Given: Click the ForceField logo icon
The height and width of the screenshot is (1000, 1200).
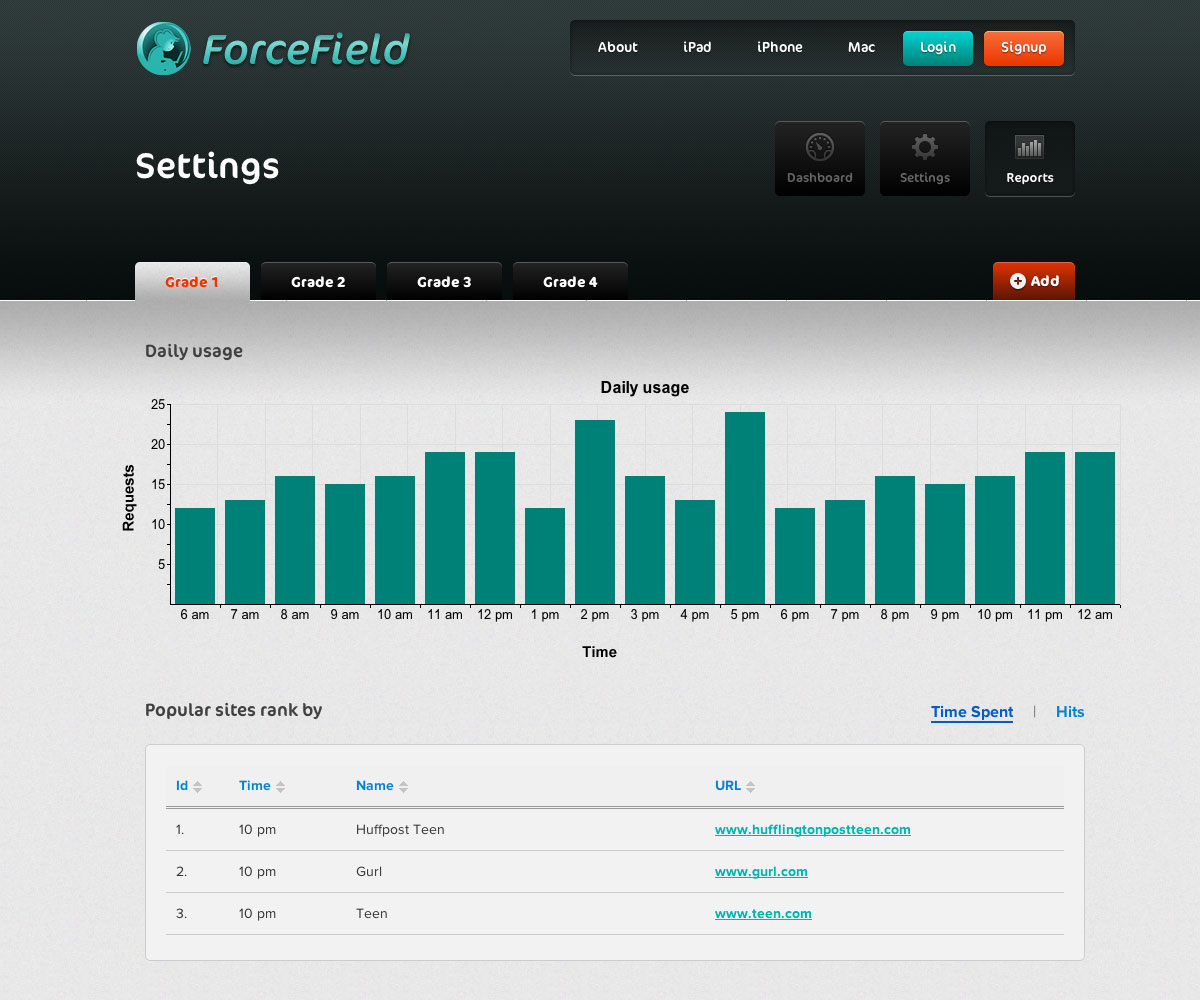Looking at the screenshot, I should [163, 48].
